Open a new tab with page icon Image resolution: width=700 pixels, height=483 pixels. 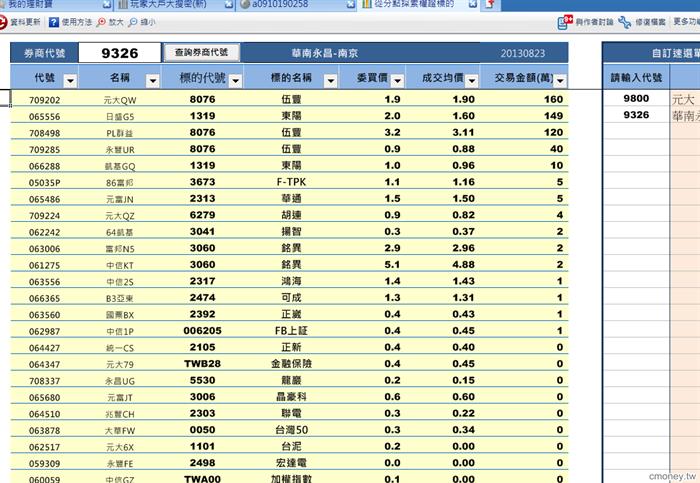coord(490,4)
